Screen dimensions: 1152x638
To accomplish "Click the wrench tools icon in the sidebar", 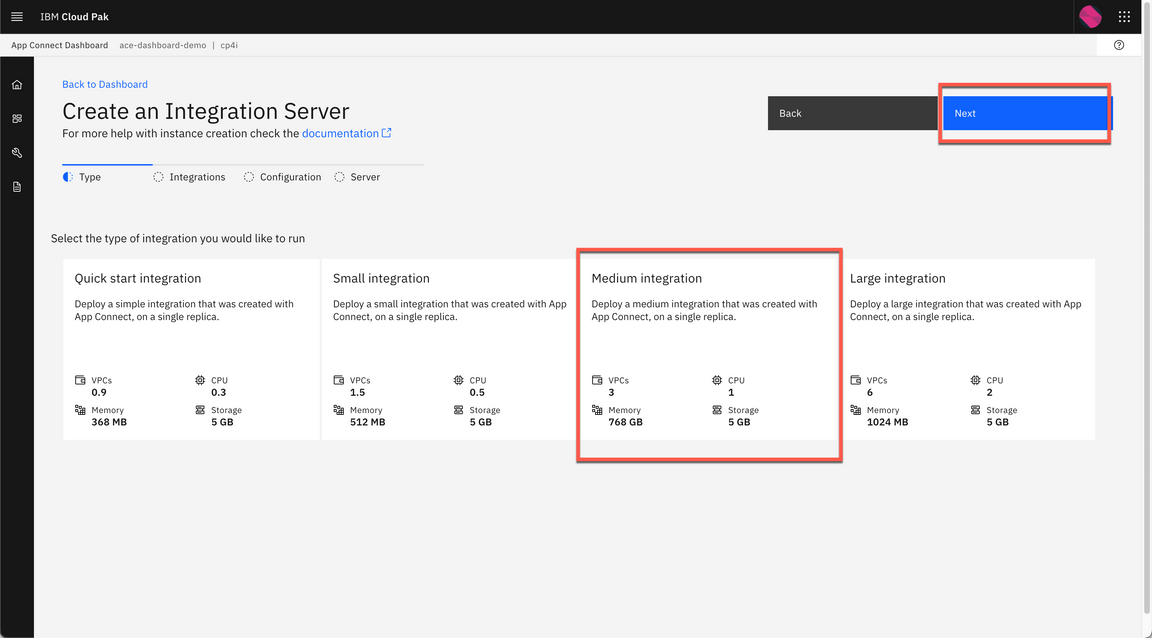I will [x=16, y=152].
